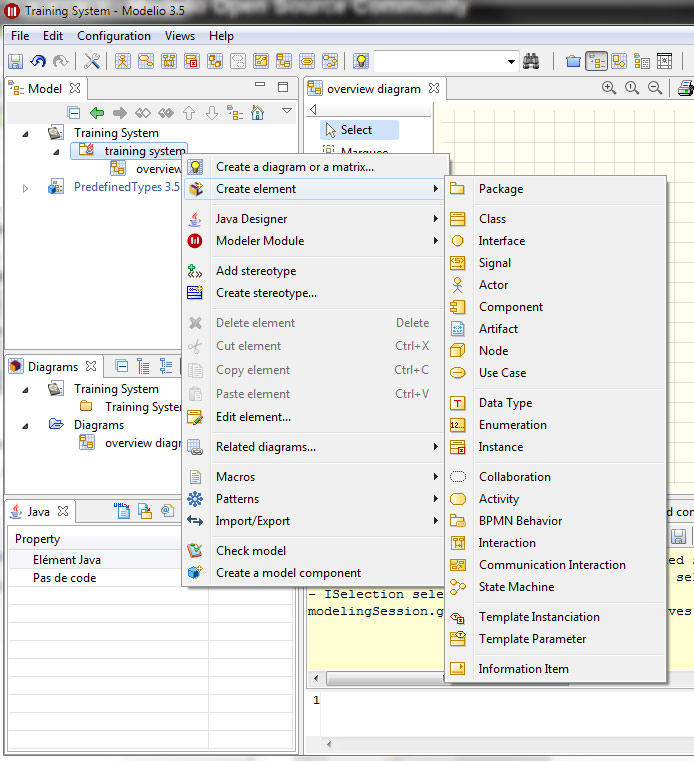
Task: Open the Java Designer submenu
Action: tap(314, 219)
